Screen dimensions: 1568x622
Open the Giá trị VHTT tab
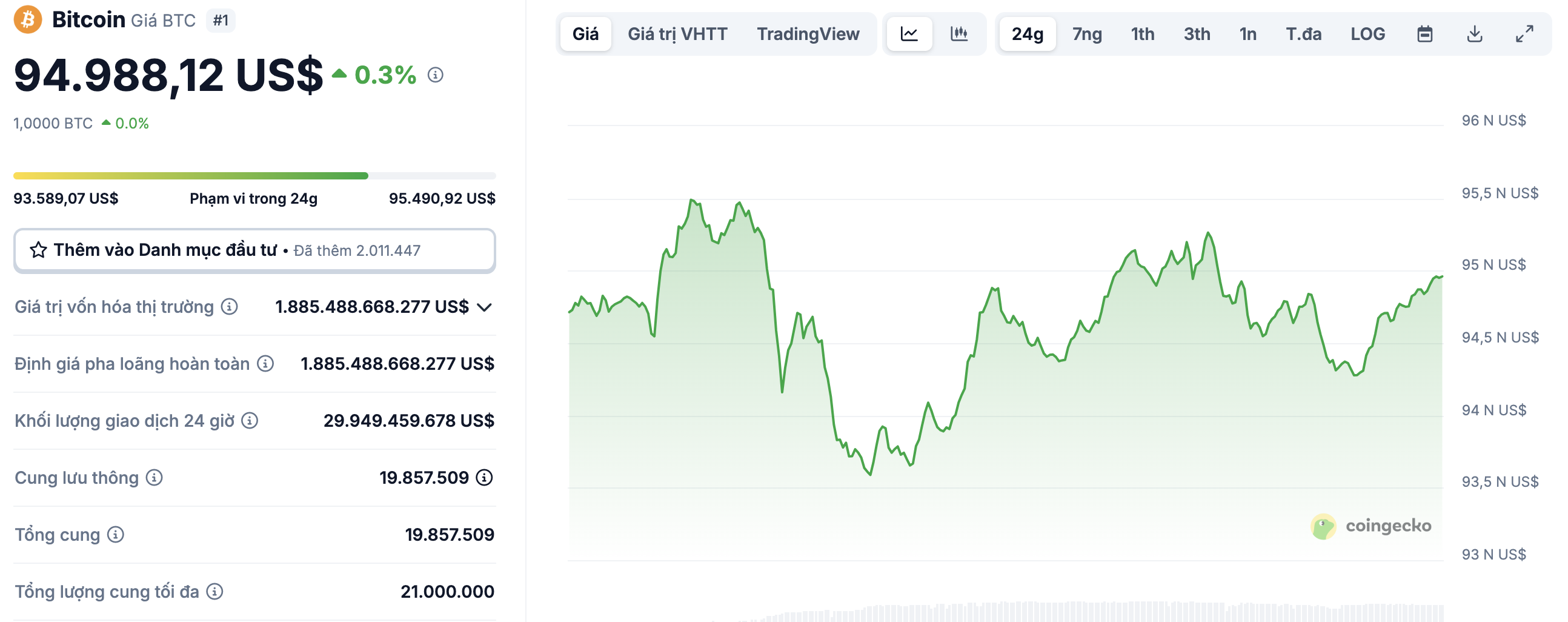(x=676, y=34)
